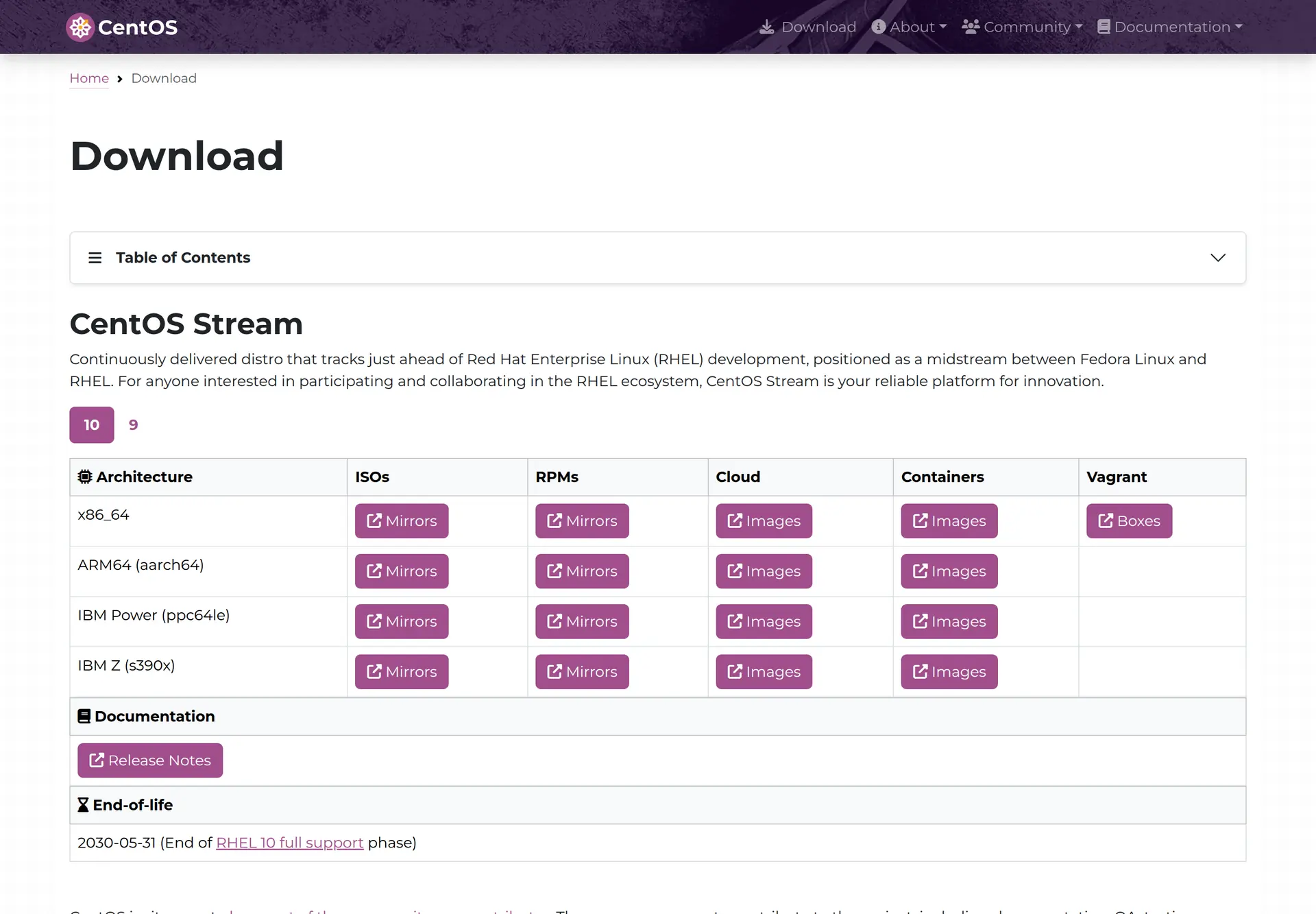Select the CentOS Stream 10 tab

pyautogui.click(x=92, y=425)
